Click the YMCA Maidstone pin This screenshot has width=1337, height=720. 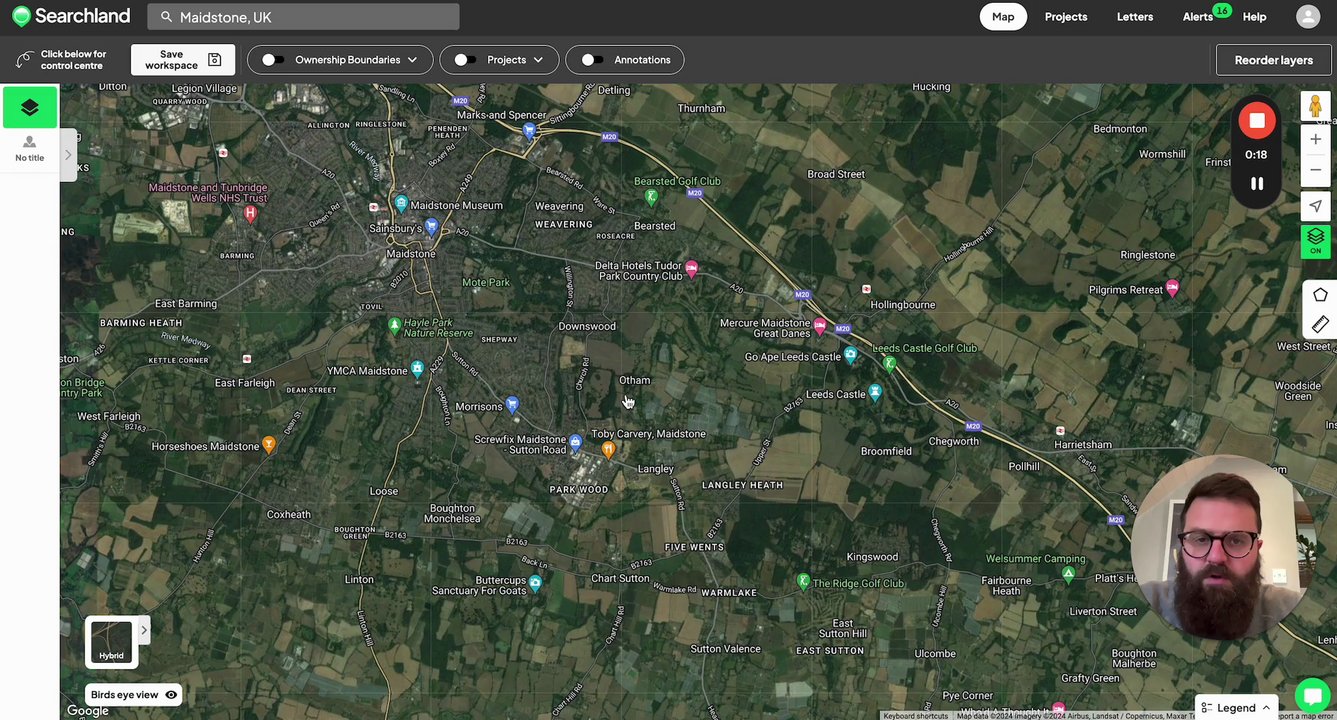coord(418,369)
